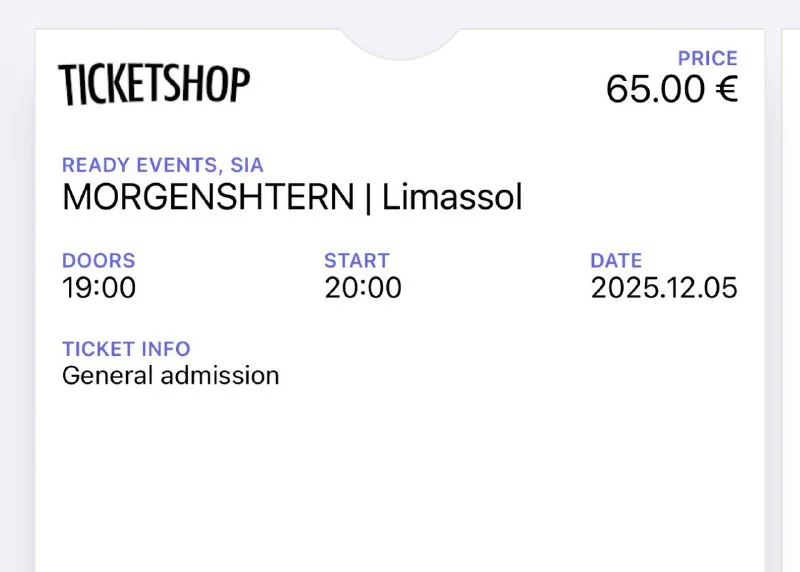Click the pipe separator in event title
This screenshot has width=800, height=572.
tap(367, 197)
